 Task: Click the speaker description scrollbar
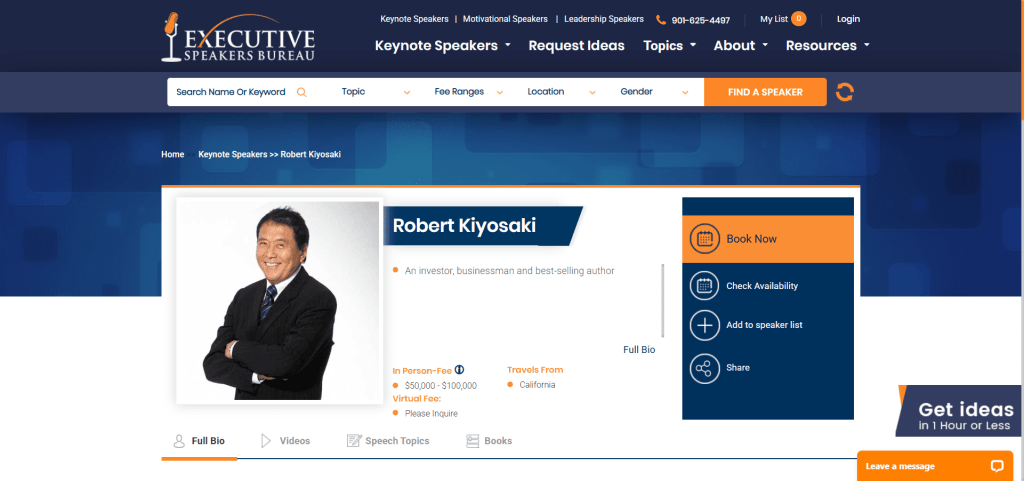click(663, 300)
